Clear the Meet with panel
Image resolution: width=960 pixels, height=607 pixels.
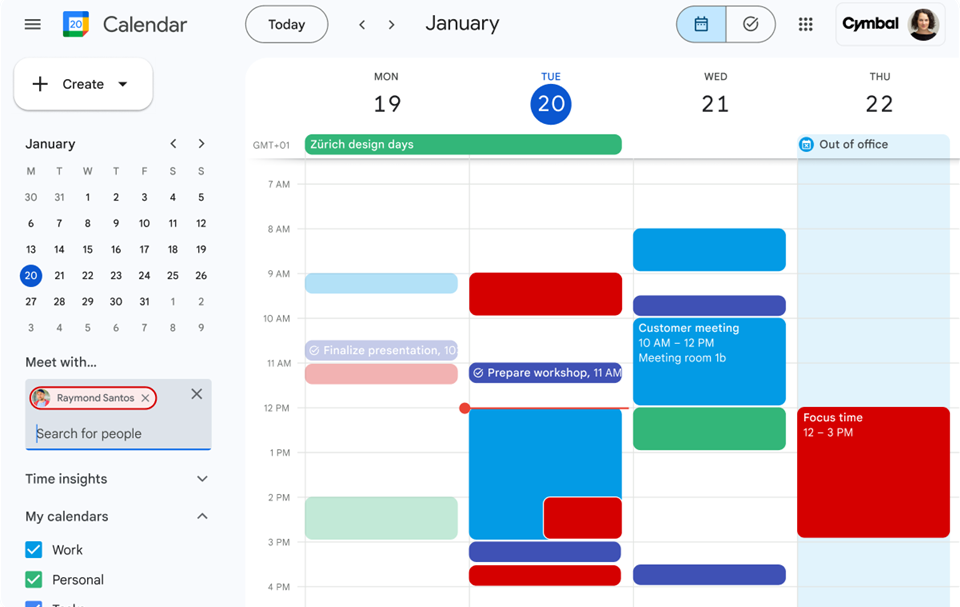click(x=197, y=394)
